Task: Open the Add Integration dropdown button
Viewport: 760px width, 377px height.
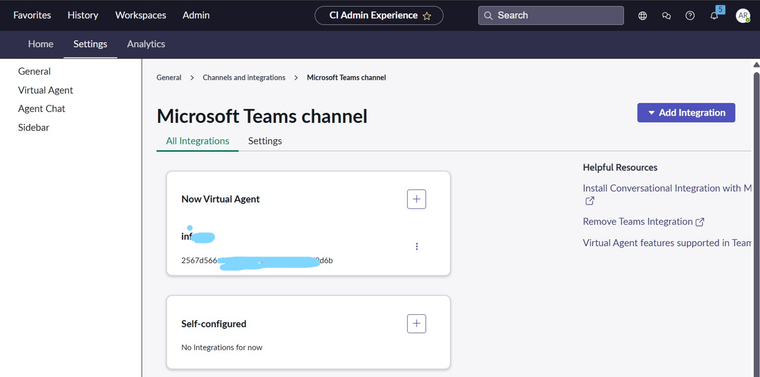Action: (x=686, y=112)
